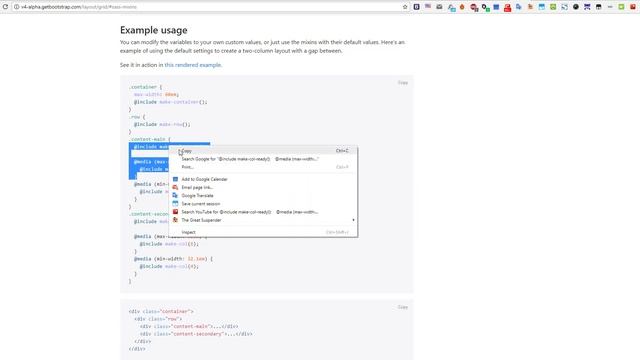Screen dimensions: 640x360
Task: Click the translate icon in context menu
Action: coord(176,196)
